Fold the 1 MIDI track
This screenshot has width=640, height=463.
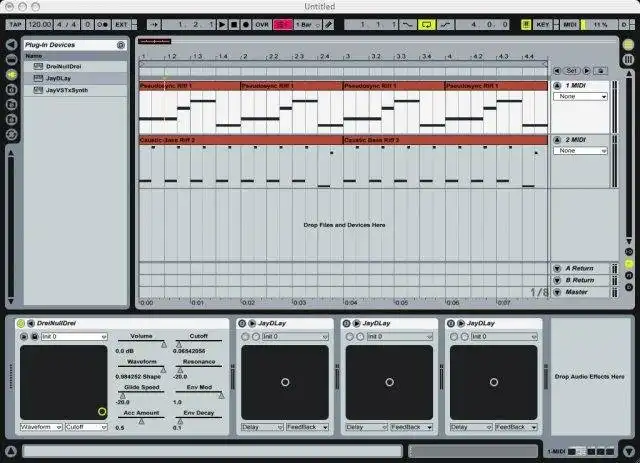(x=557, y=85)
